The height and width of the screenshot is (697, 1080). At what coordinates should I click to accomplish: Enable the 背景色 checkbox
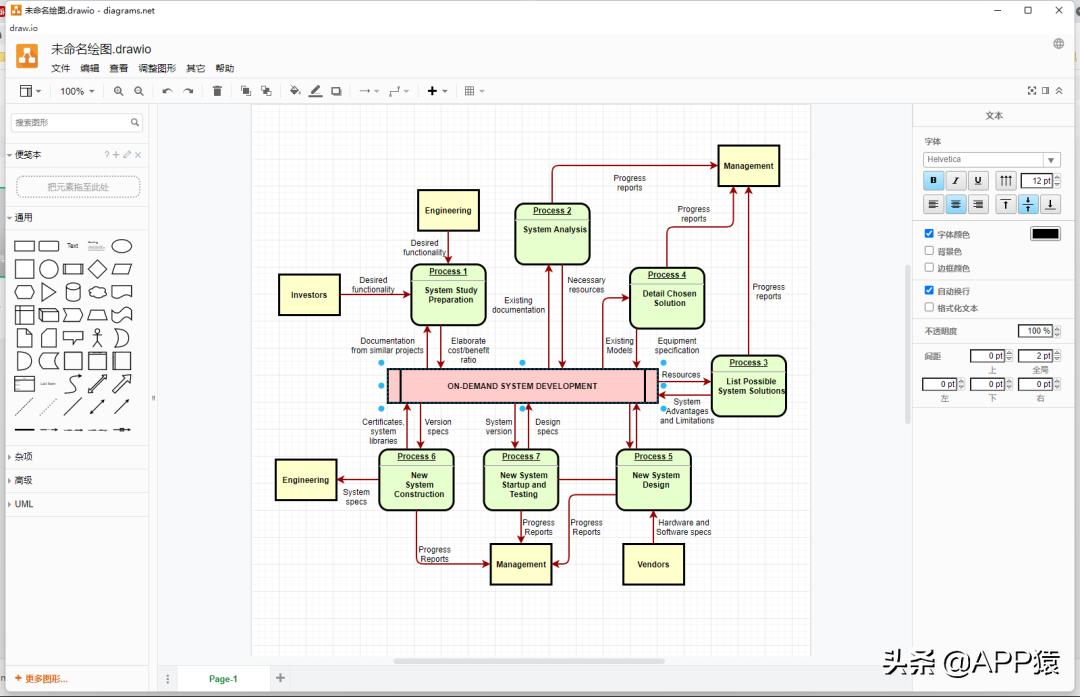[x=929, y=251]
